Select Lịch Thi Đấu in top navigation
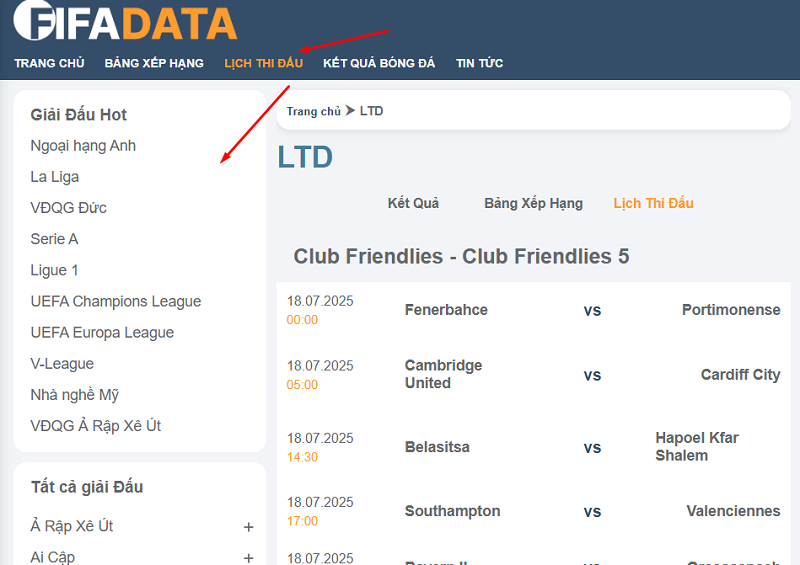The image size is (800, 565). 263,63
